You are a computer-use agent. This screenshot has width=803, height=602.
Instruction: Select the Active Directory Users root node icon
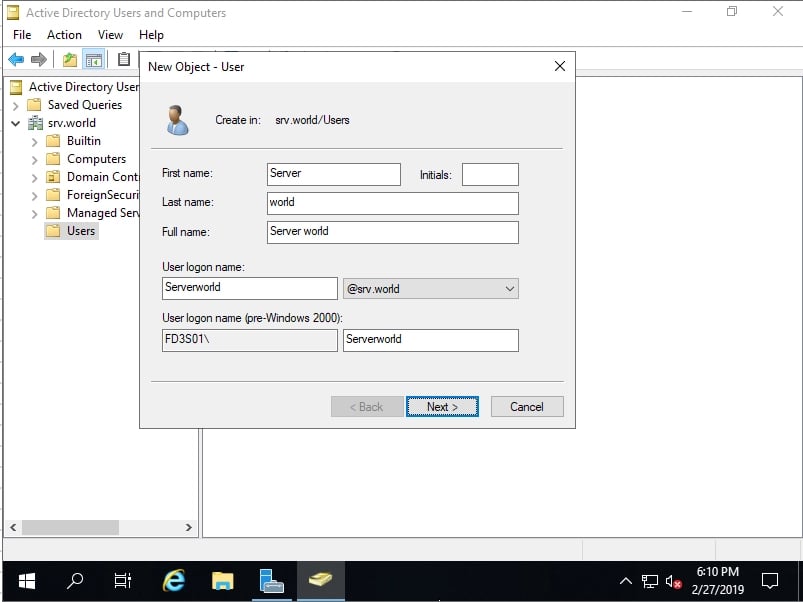(x=16, y=87)
